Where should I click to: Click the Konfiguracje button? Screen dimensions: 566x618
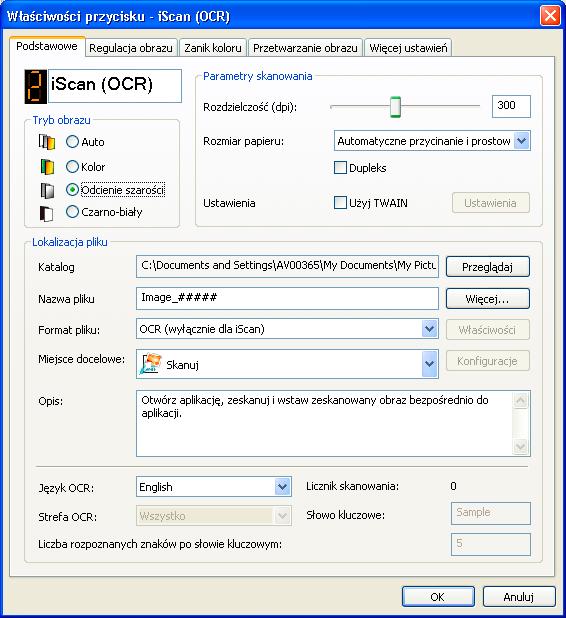point(488,361)
